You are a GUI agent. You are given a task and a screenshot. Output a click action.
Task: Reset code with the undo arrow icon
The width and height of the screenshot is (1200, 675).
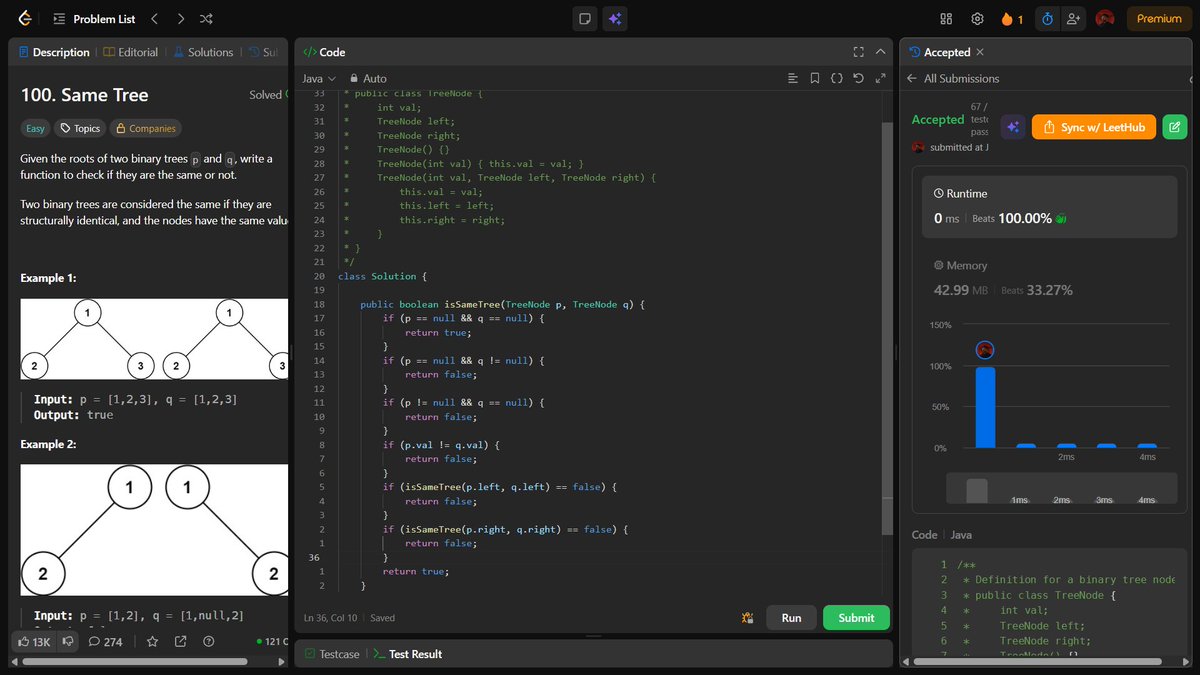click(x=859, y=78)
